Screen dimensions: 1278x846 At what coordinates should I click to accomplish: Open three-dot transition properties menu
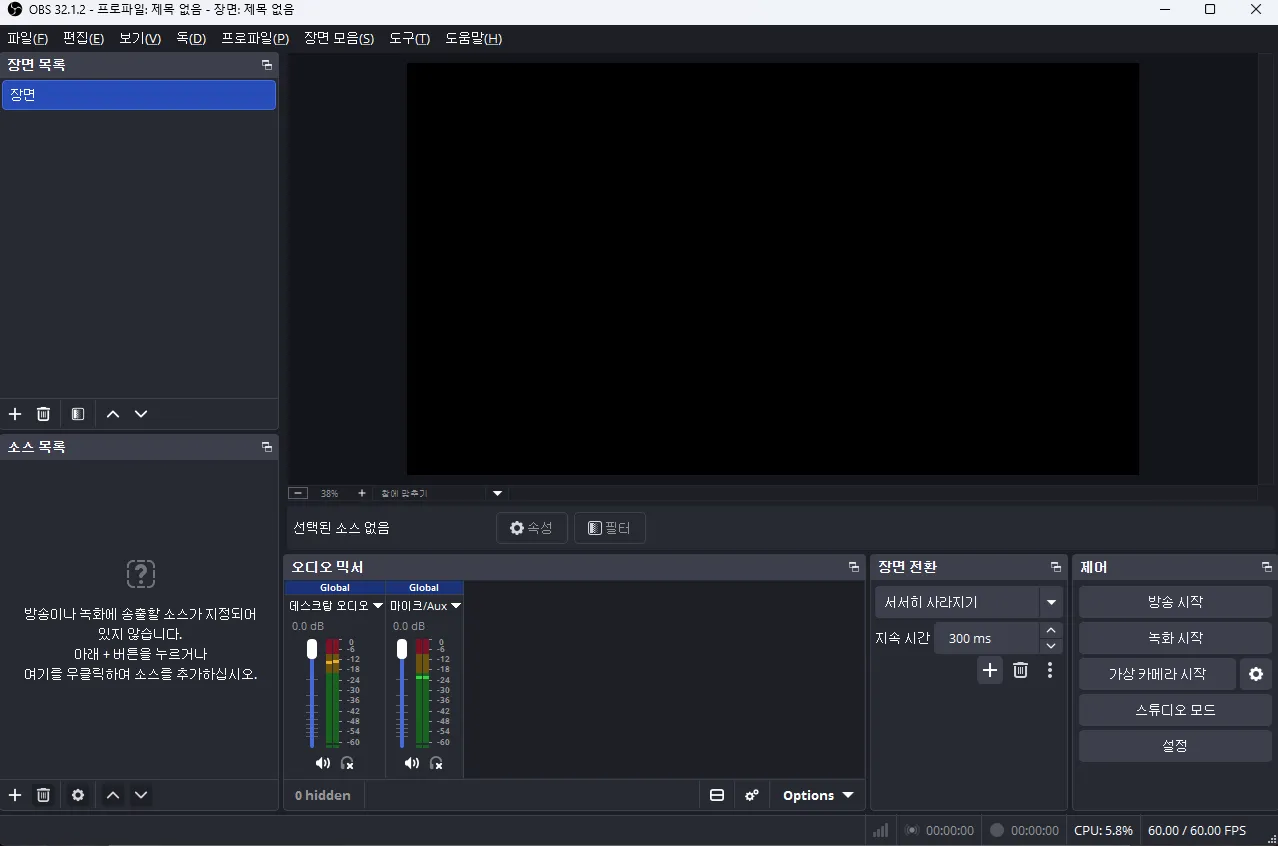pos(1050,670)
